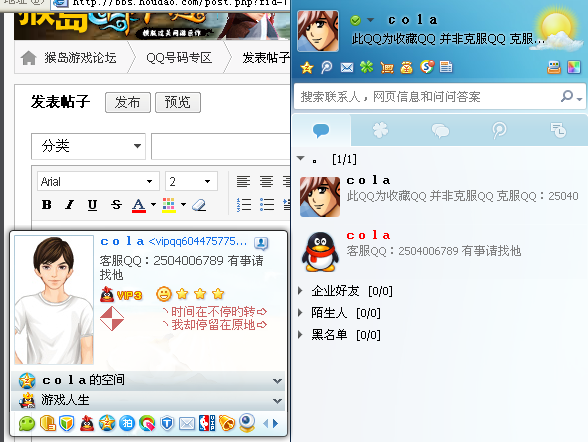Click the contact detail icon beside vipqq email
Viewport: 588px width, 442px height.
pyautogui.click(x=261, y=243)
